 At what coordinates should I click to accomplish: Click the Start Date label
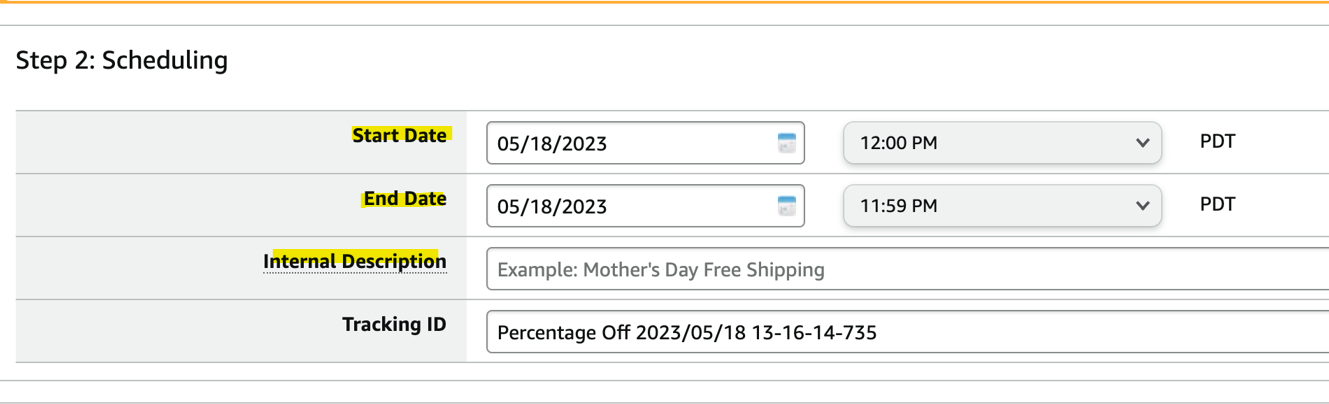click(x=400, y=135)
